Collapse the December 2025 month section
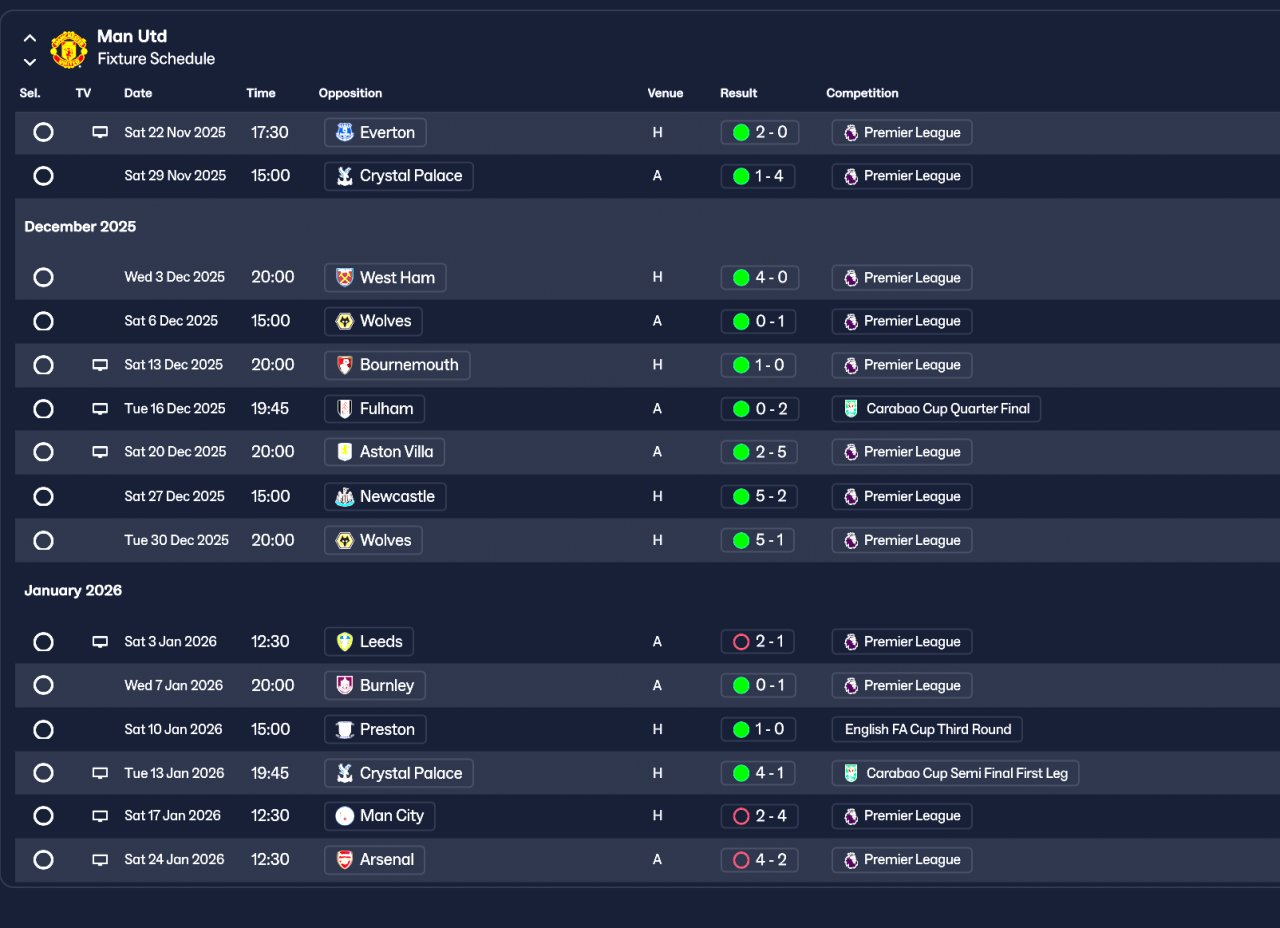This screenshot has height=928, width=1280. (80, 227)
